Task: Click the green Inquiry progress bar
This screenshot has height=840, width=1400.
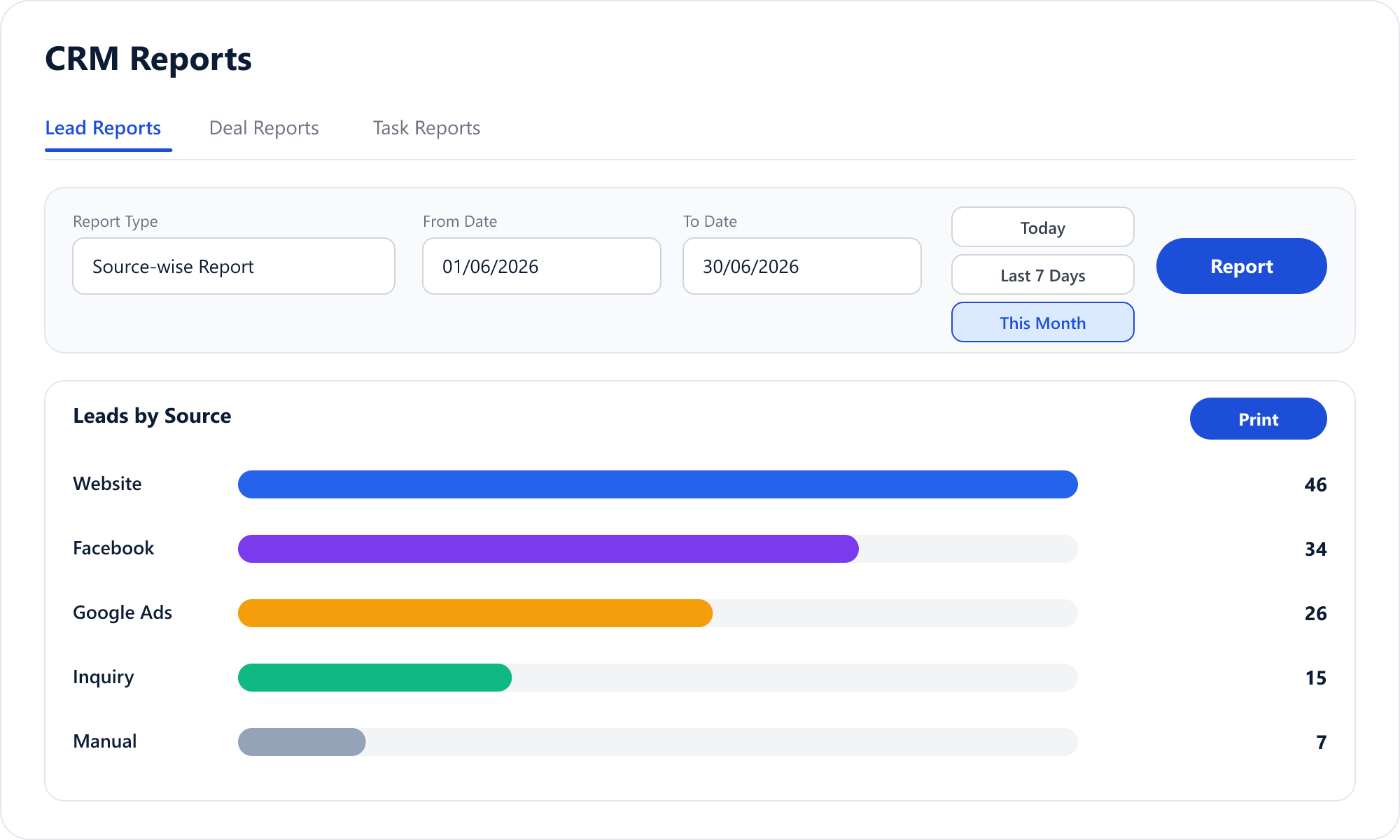Action: tap(375, 678)
